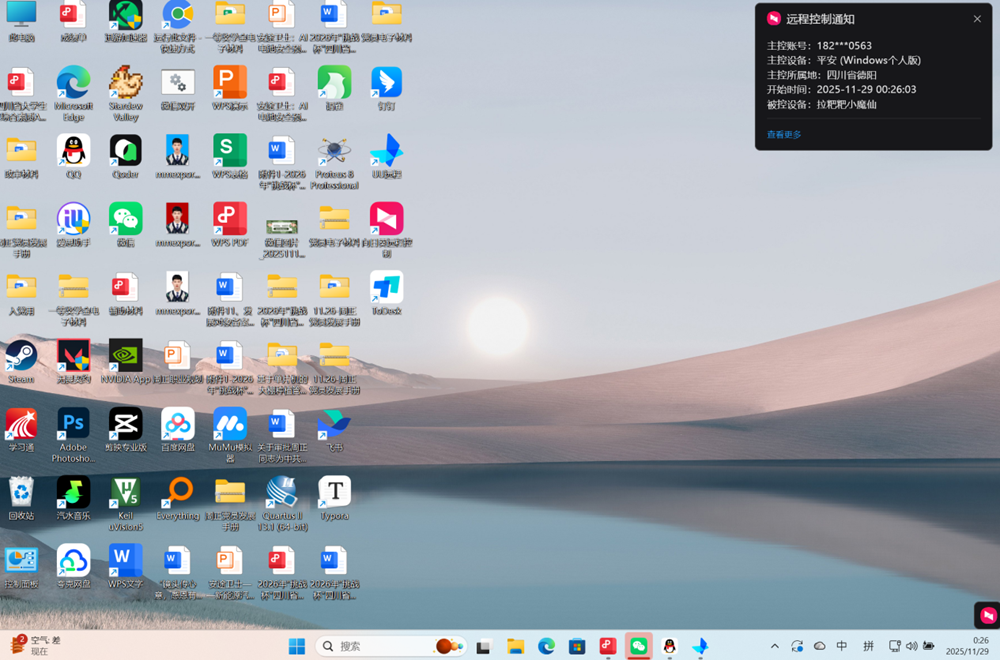
Task: Open the Stardew Valley shortcut
Action: pos(125,84)
